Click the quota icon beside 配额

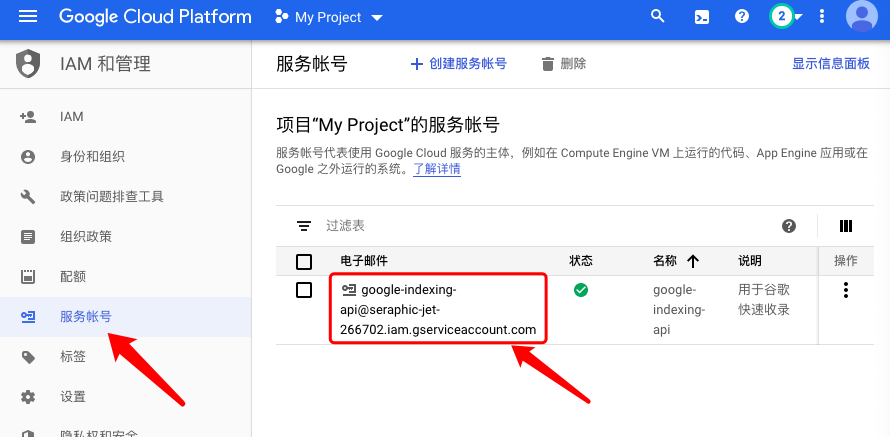(x=28, y=277)
